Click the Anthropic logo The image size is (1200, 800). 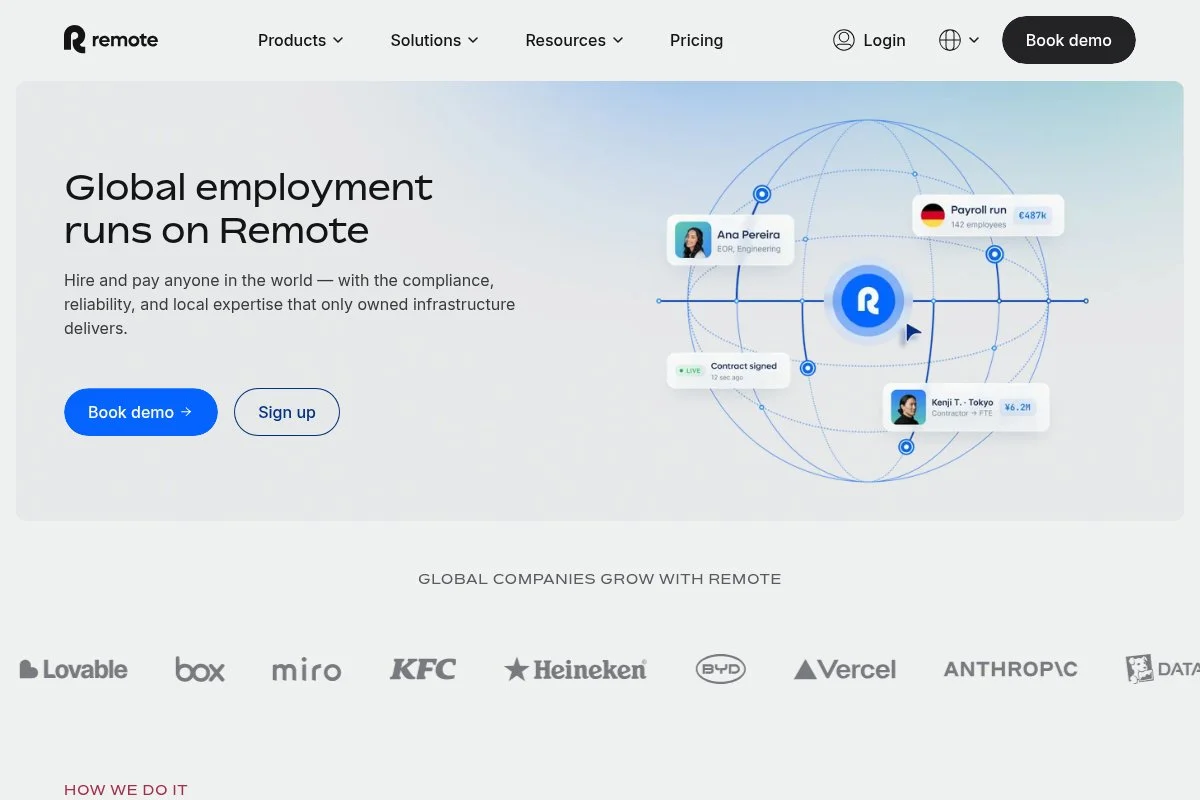tap(1011, 669)
